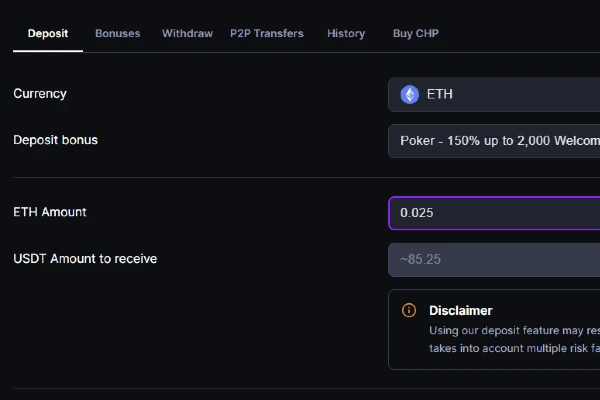View the History tab
The image size is (600, 400).
pos(346,33)
